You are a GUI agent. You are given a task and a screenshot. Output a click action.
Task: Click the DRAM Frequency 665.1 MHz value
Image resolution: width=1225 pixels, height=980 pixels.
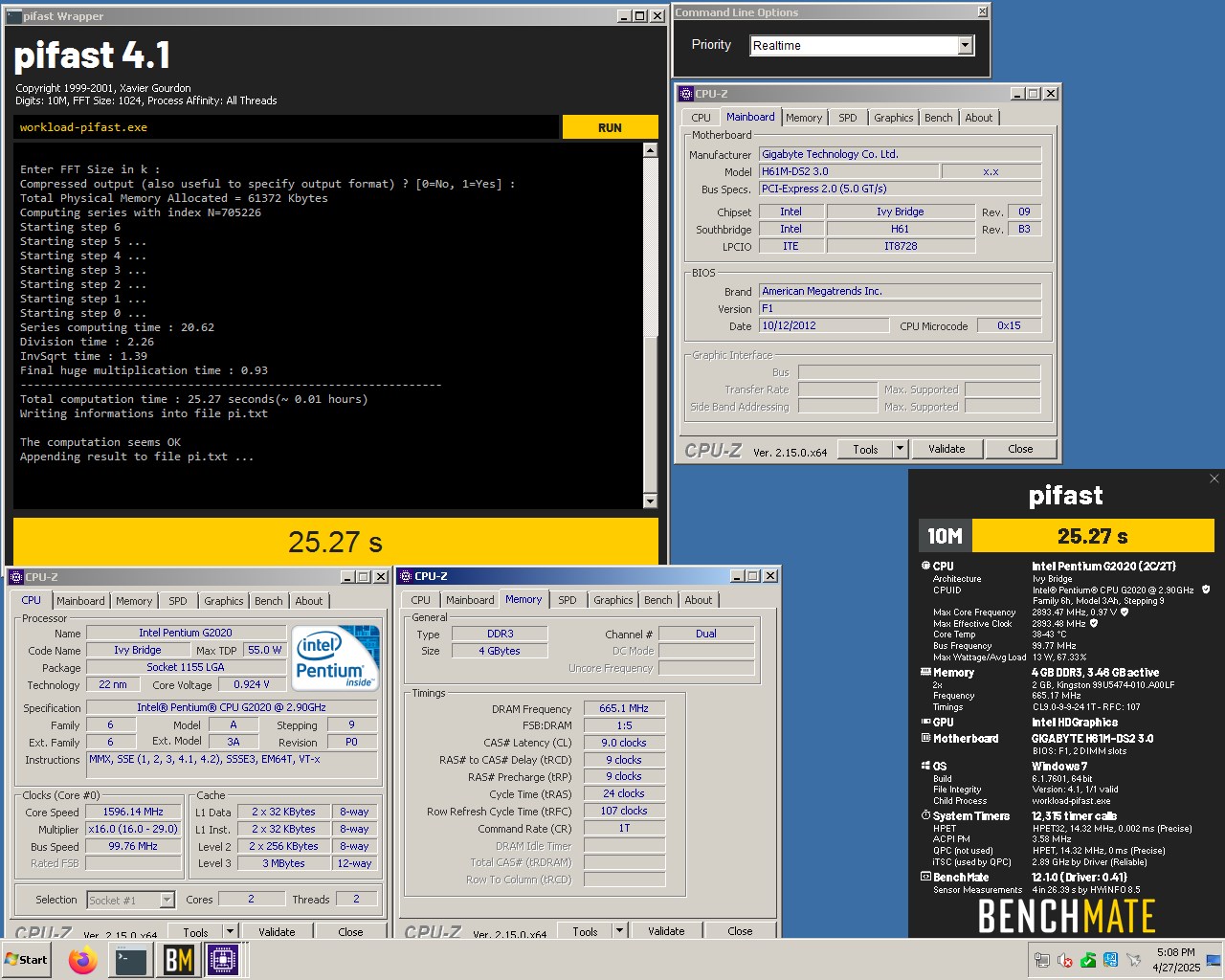click(x=624, y=708)
